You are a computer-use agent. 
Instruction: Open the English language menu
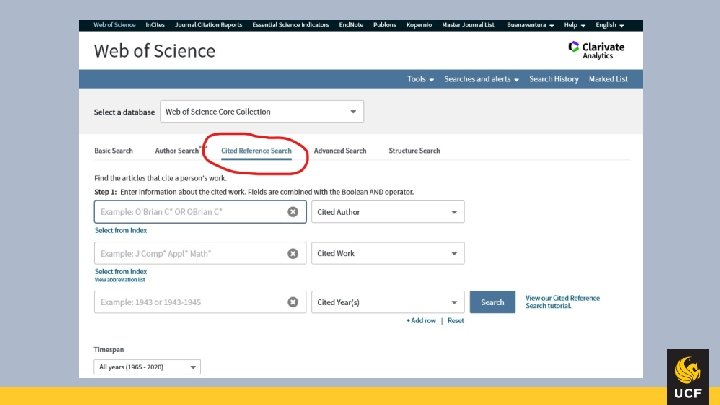click(x=610, y=25)
